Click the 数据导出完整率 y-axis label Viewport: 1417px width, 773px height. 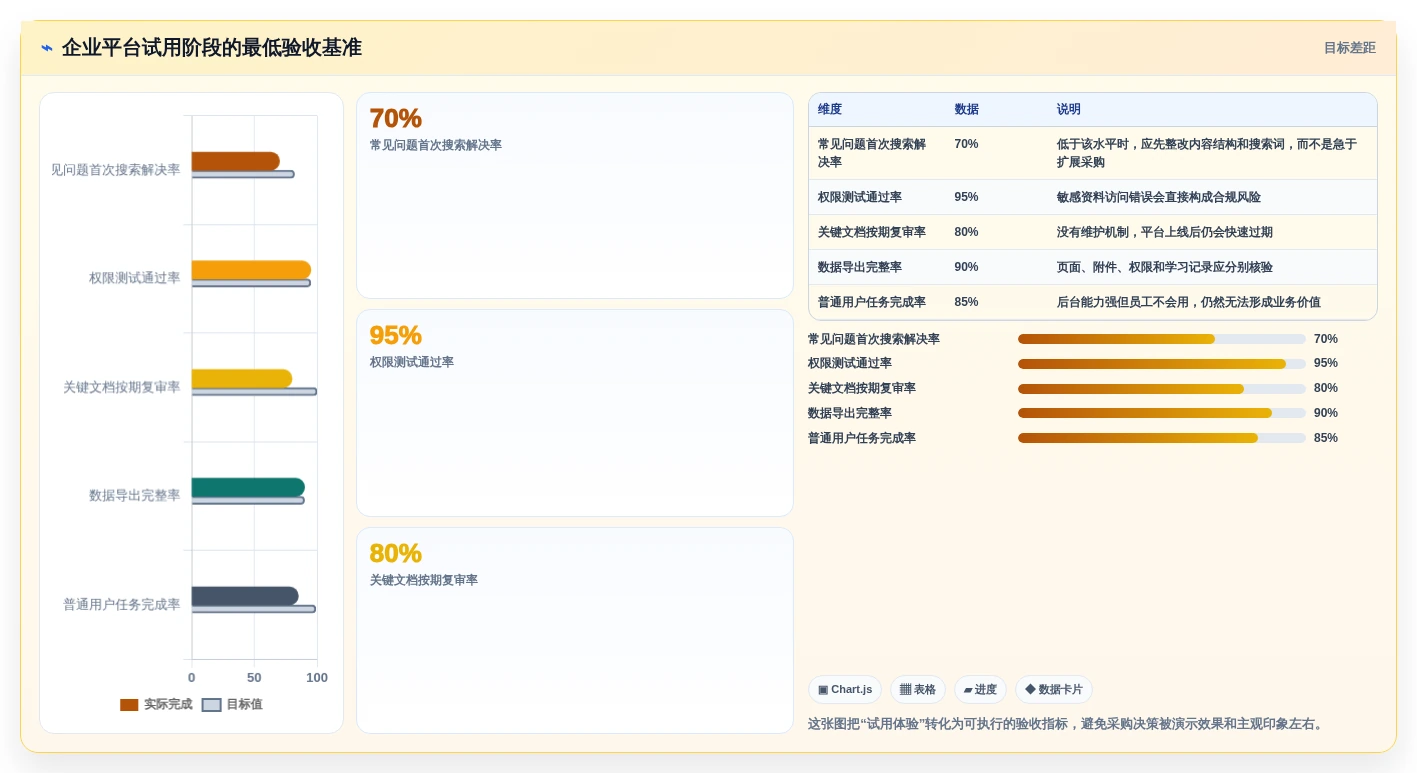135,496
